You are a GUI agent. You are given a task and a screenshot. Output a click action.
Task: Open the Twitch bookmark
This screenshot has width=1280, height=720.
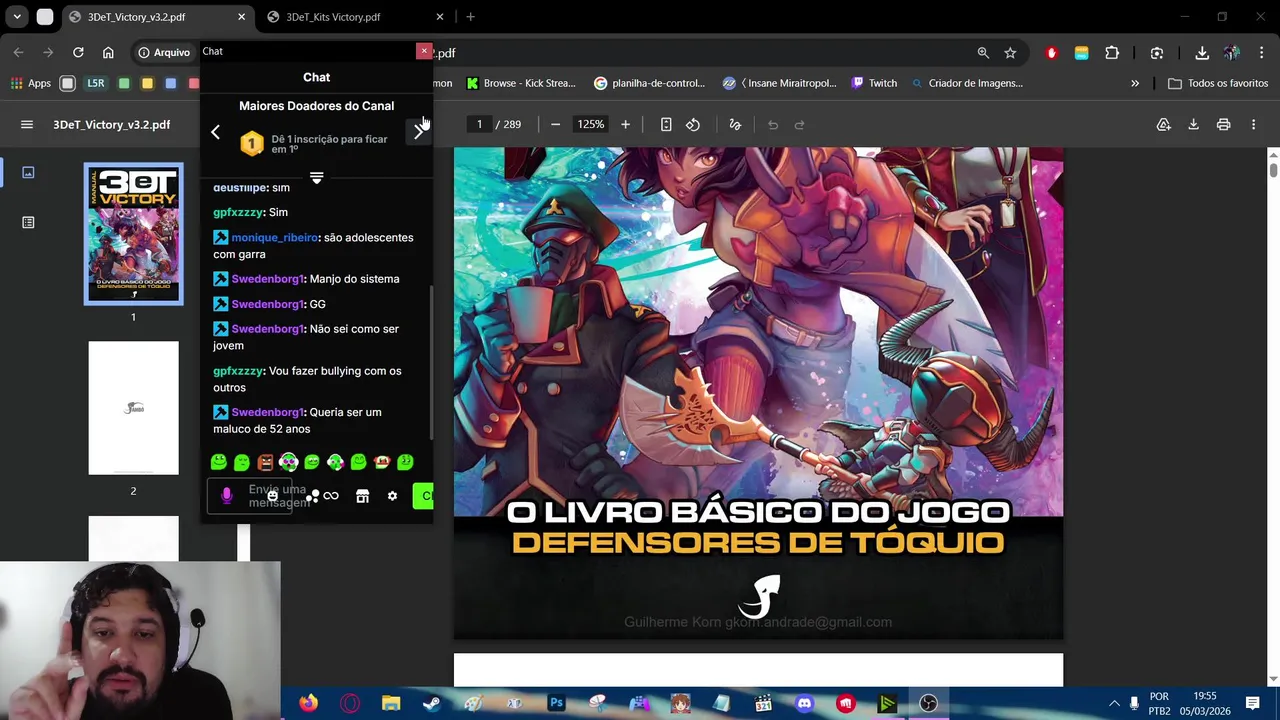[873, 83]
